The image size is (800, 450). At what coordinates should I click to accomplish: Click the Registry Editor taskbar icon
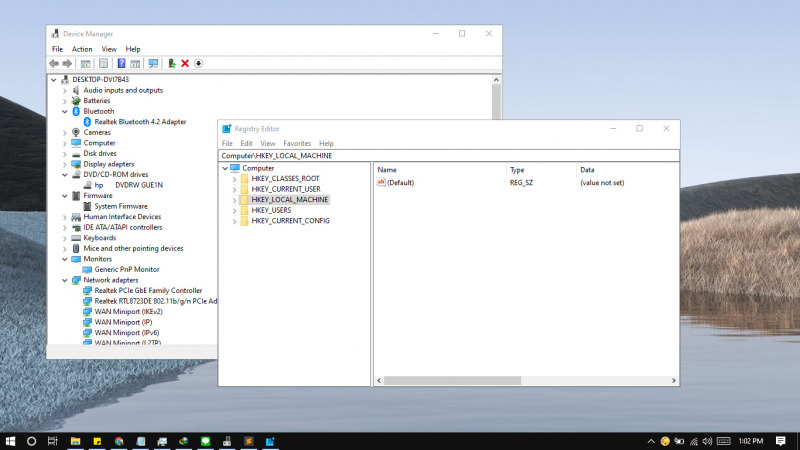tap(270, 441)
